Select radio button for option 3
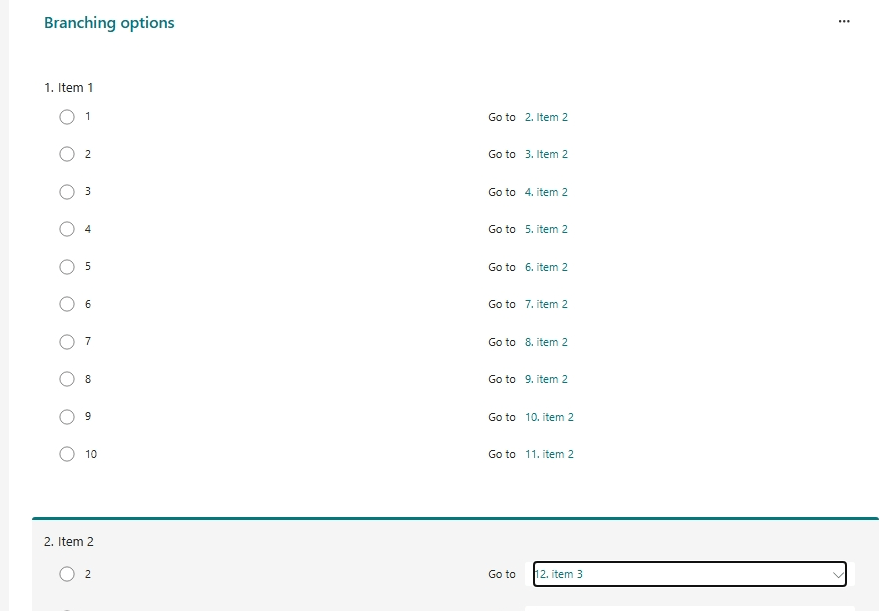Screen dimensions: 885x611 click(67, 191)
